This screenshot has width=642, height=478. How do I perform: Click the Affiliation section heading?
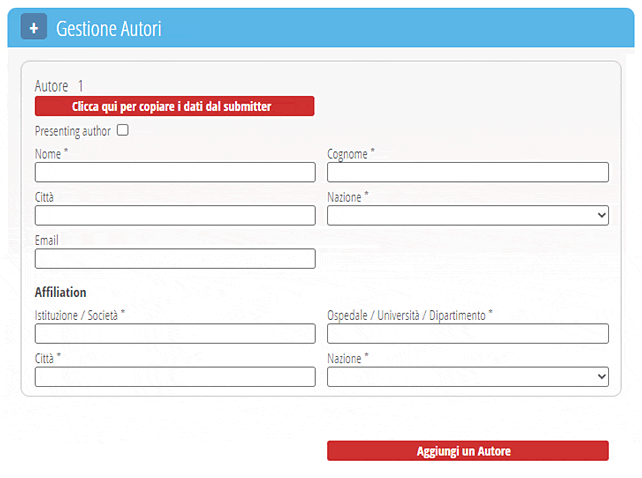60,293
